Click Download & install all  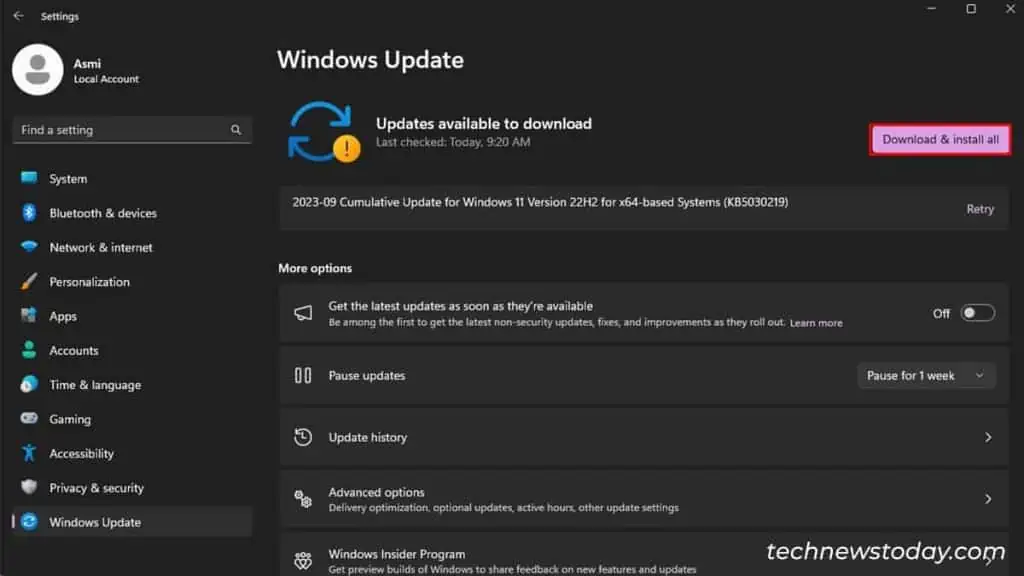(x=939, y=139)
